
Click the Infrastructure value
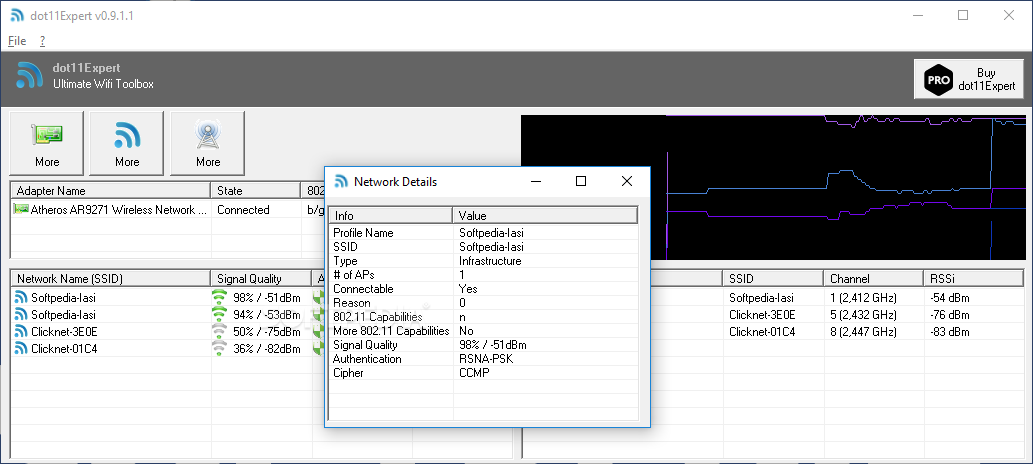489,261
